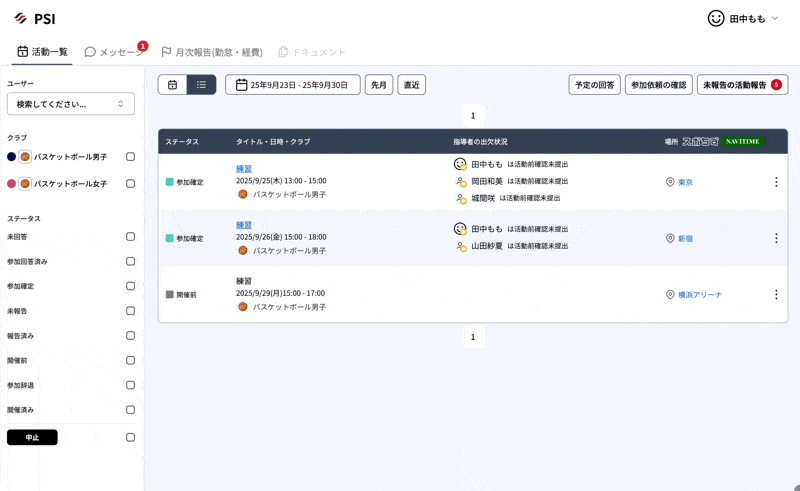The width and height of the screenshot is (800, 491).
Task: Switch to 月次報告(勤怠・経費) tab
Action: 211,52
